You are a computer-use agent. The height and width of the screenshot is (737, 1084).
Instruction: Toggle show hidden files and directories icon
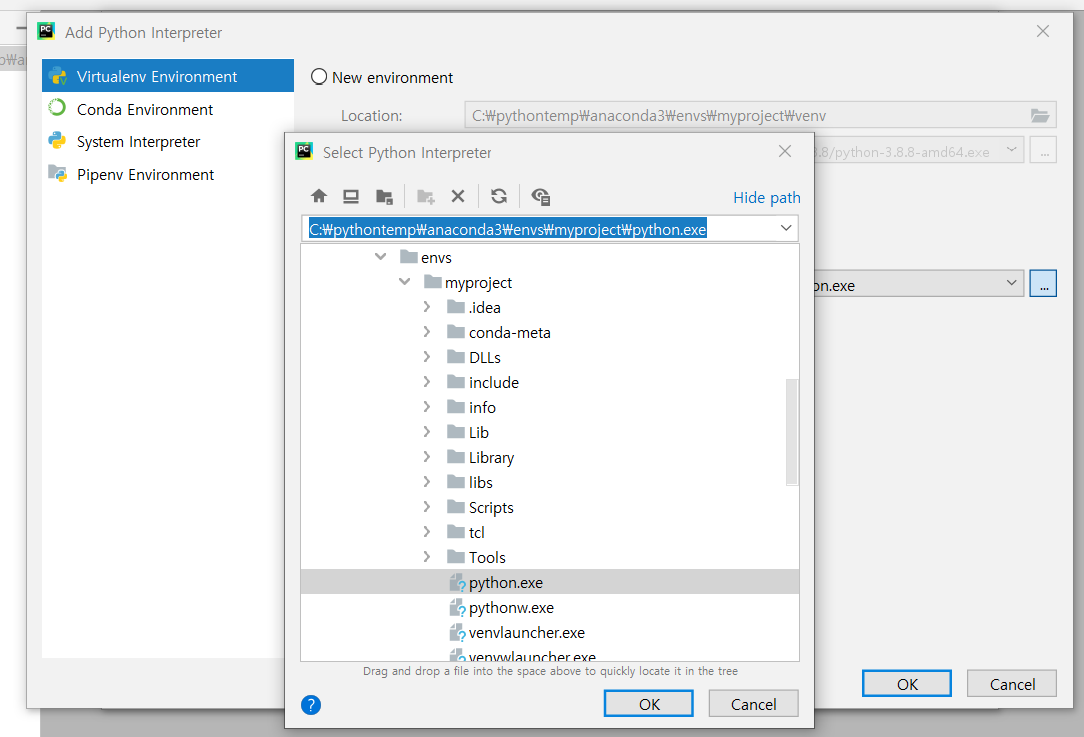tap(541, 196)
